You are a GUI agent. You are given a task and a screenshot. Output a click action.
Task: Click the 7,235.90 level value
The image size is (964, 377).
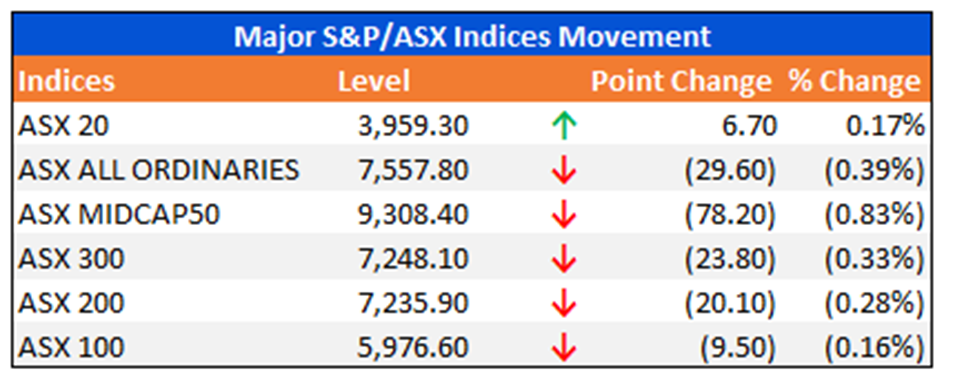414,304
